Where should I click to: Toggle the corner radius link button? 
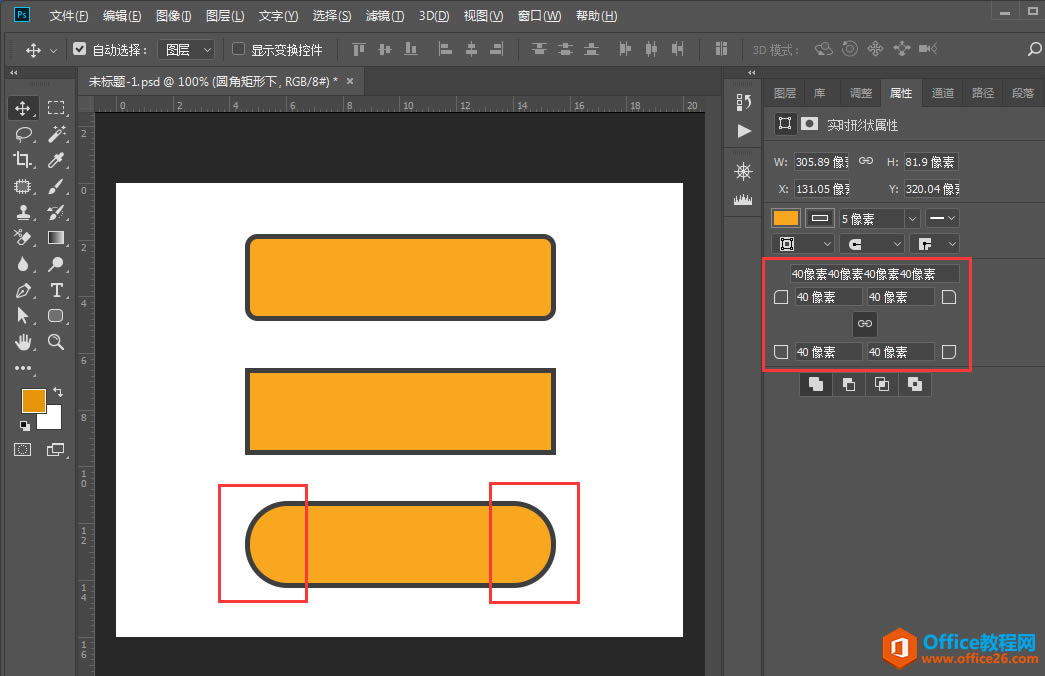864,324
